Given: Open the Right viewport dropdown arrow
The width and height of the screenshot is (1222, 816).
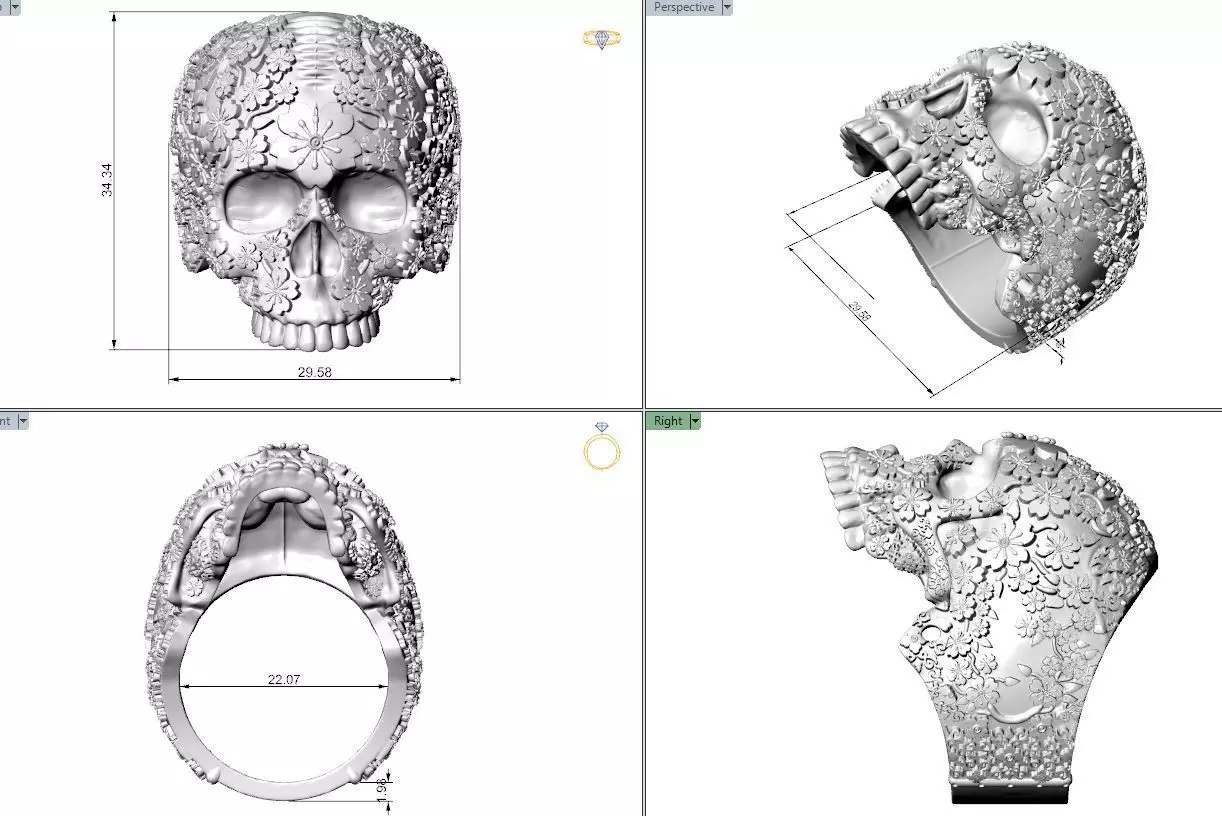Looking at the screenshot, I should [x=695, y=421].
